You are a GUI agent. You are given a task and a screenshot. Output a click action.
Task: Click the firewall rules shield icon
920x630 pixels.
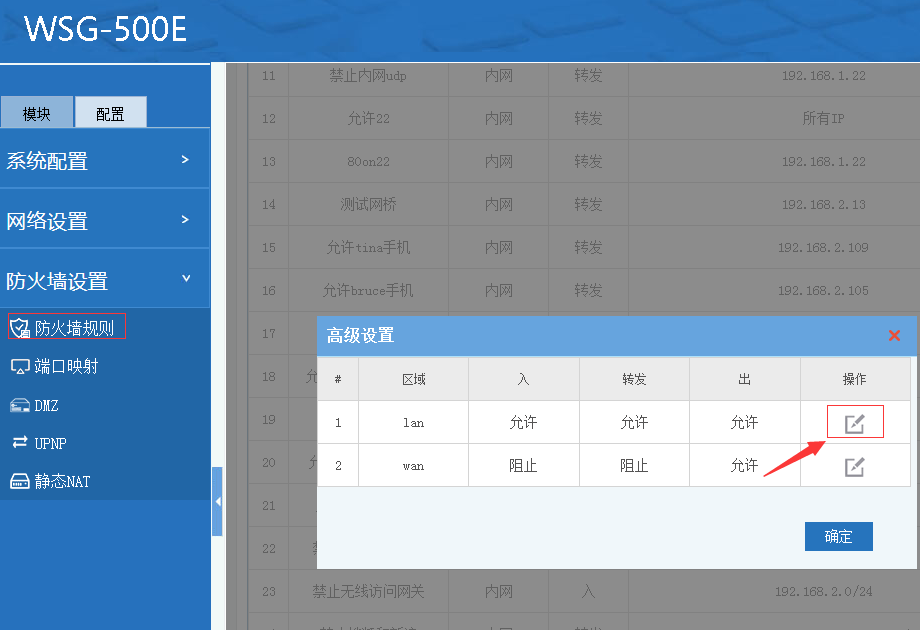(19, 328)
